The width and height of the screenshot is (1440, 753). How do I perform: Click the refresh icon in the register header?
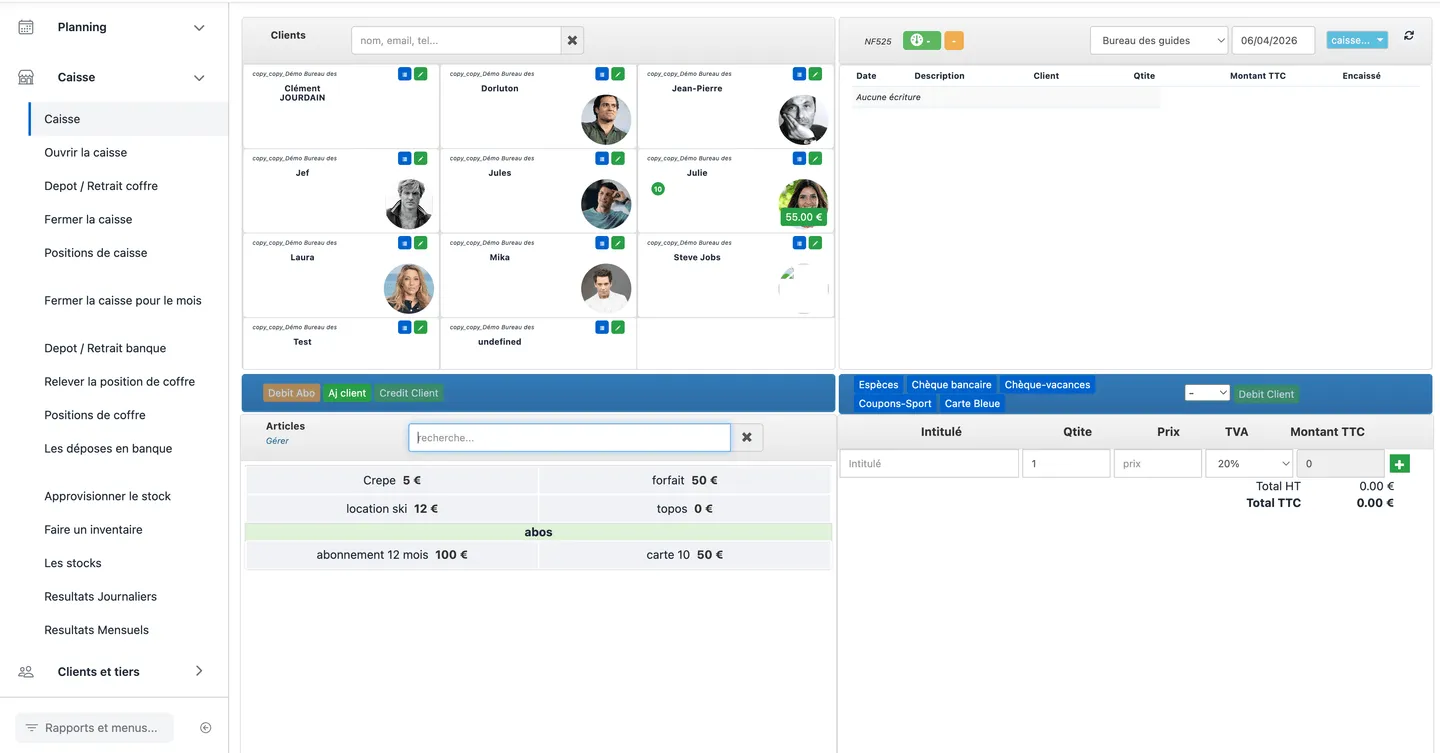[x=1409, y=36]
